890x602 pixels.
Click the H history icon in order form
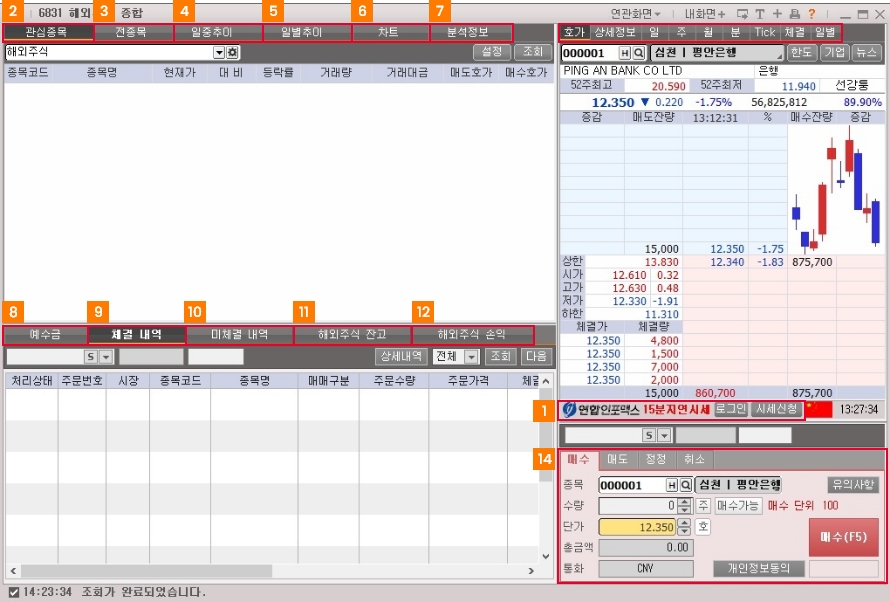(x=672, y=485)
